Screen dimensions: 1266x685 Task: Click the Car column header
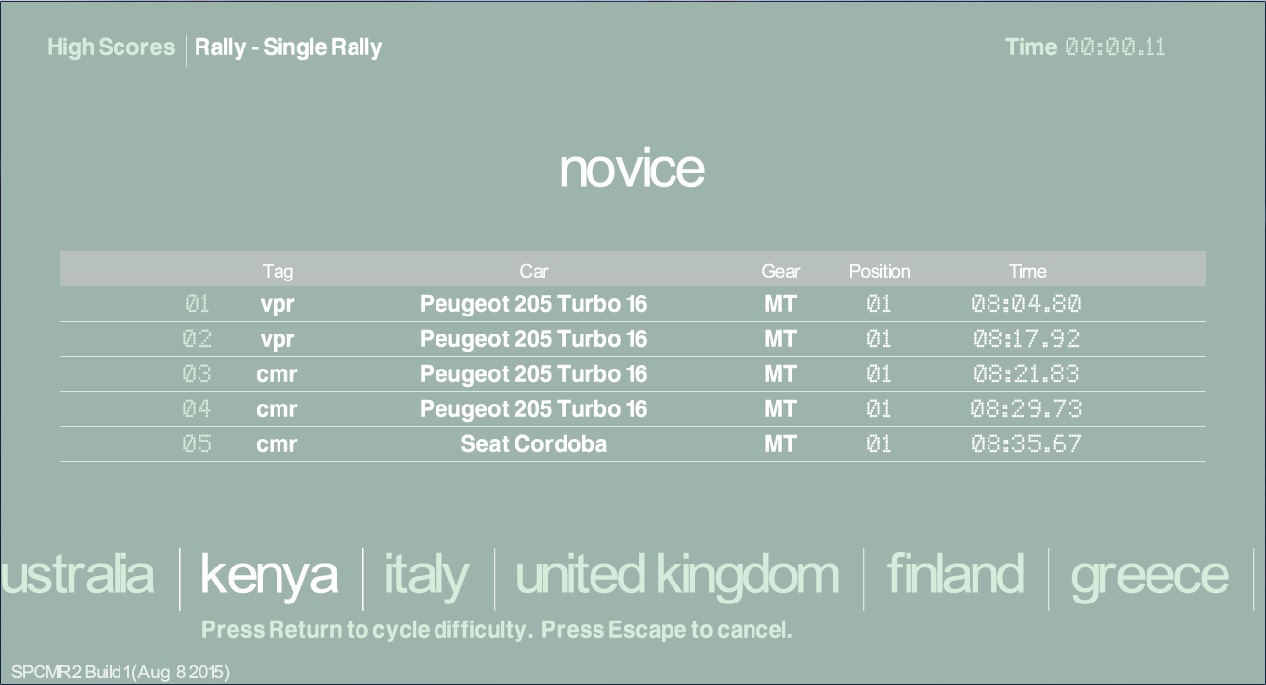coord(533,271)
